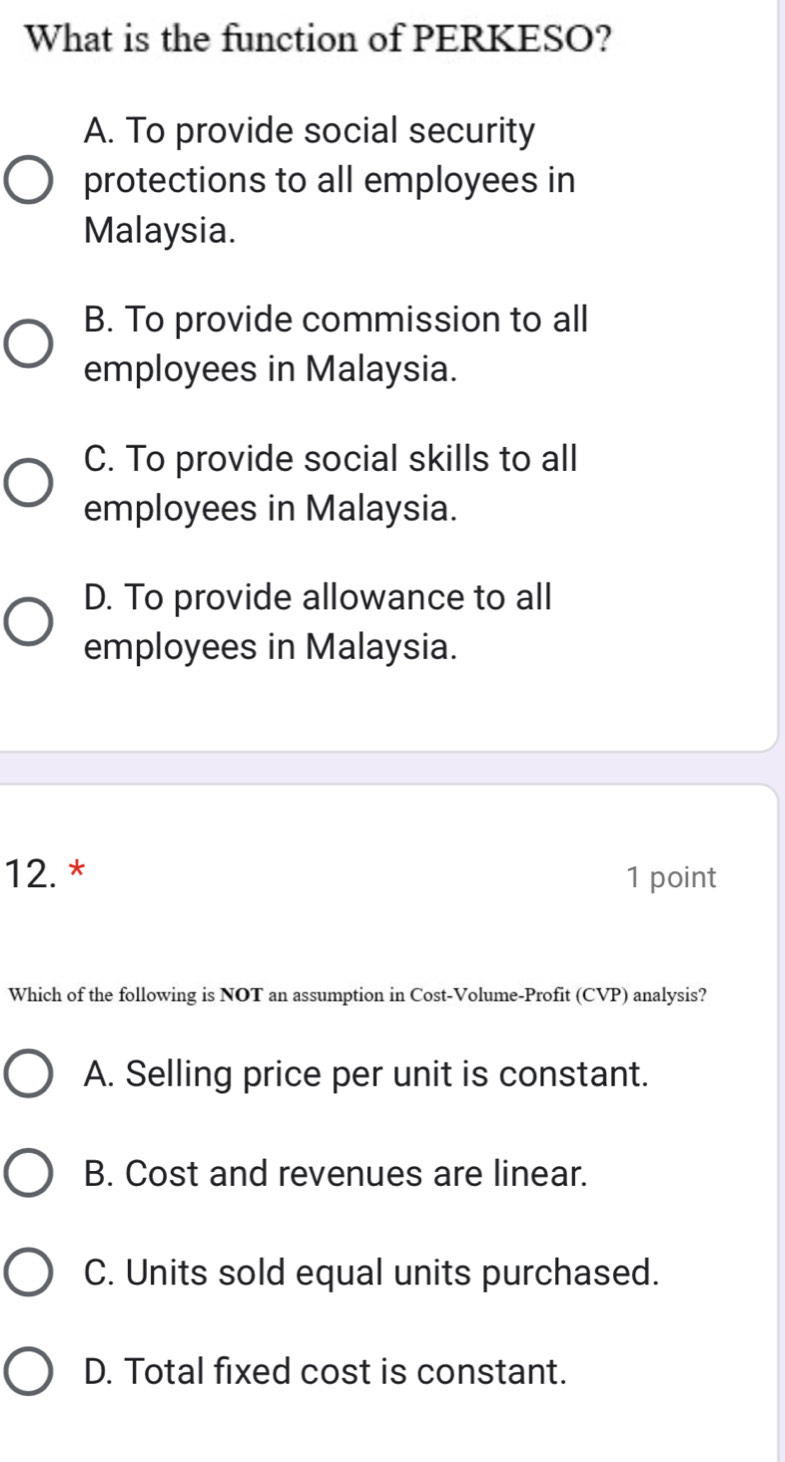This screenshot has width=785, height=1462.
Task: Tap text 'C. Units sold equal units purchased.'
Action: 373,1273
